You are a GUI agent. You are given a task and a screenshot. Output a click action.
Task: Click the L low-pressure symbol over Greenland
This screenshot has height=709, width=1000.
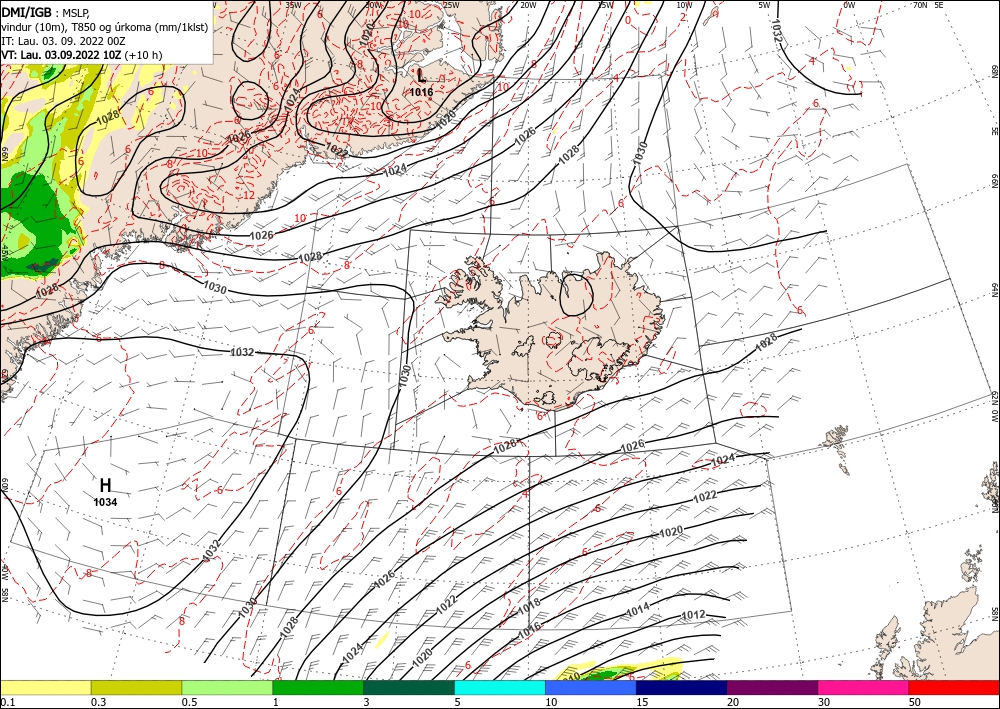point(421,76)
